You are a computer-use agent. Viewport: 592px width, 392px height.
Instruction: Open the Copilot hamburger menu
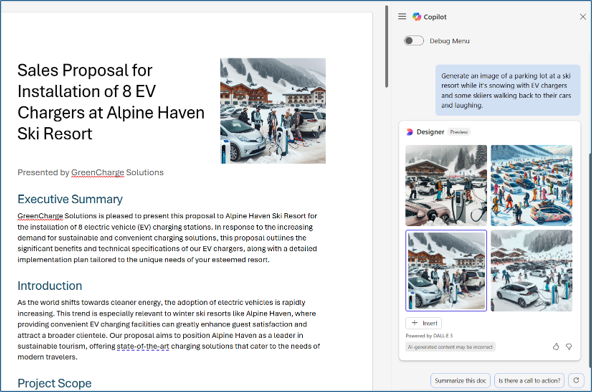[402, 16]
